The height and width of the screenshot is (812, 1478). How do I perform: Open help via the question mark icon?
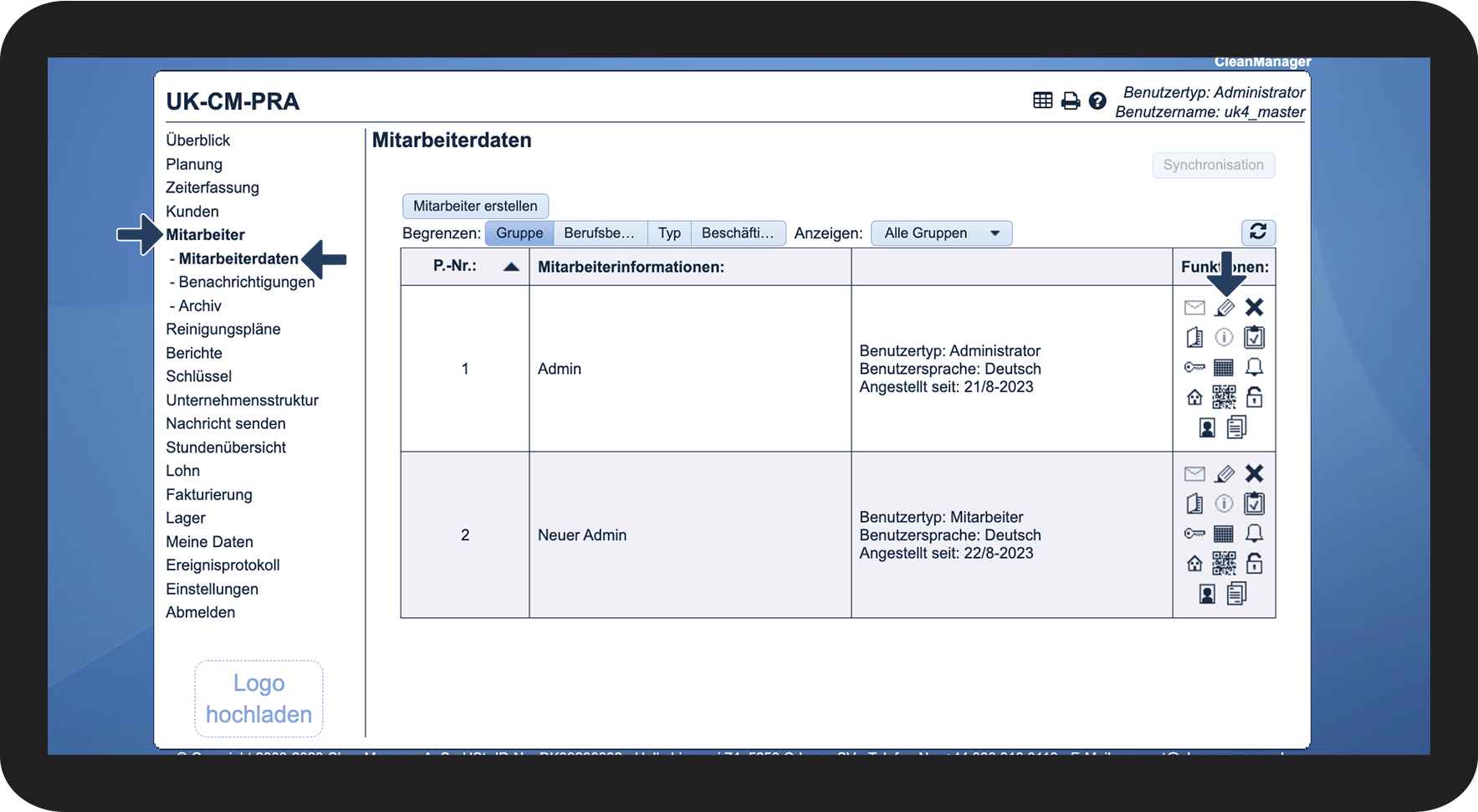pos(1097,101)
